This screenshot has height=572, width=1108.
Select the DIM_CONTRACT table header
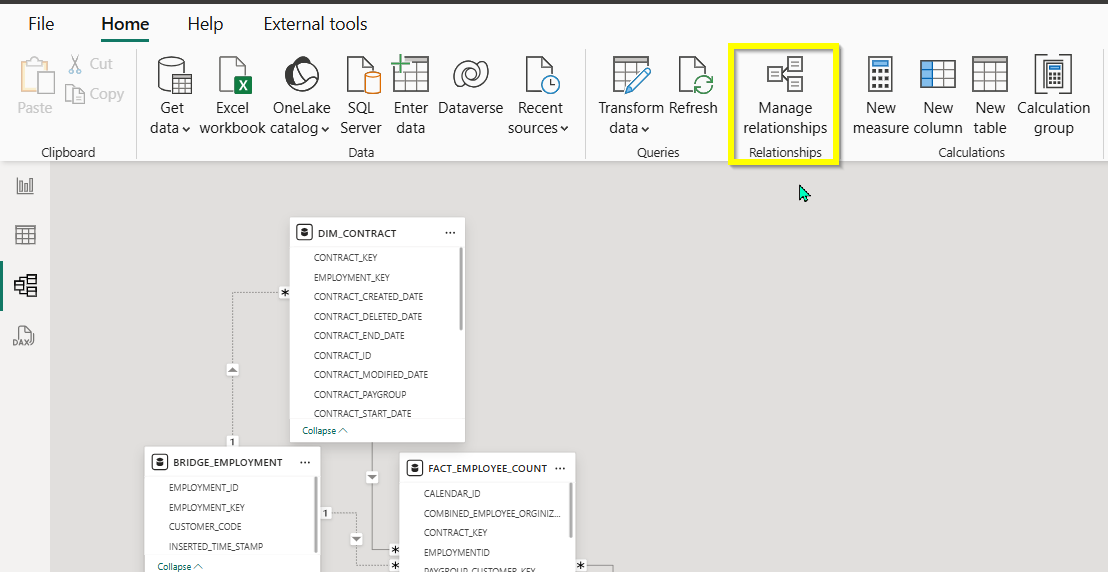[377, 233]
